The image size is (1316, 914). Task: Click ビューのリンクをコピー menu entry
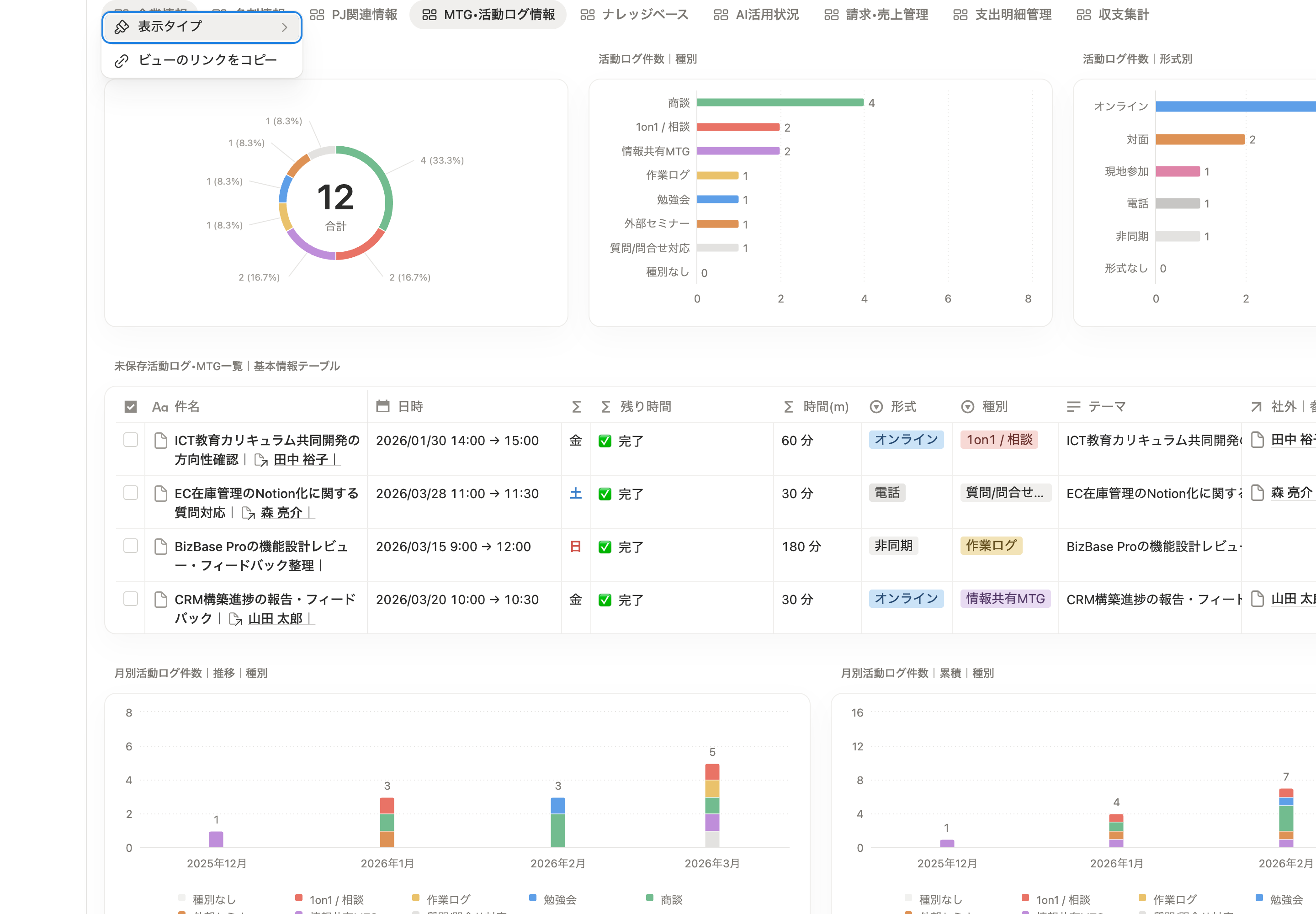(202, 60)
